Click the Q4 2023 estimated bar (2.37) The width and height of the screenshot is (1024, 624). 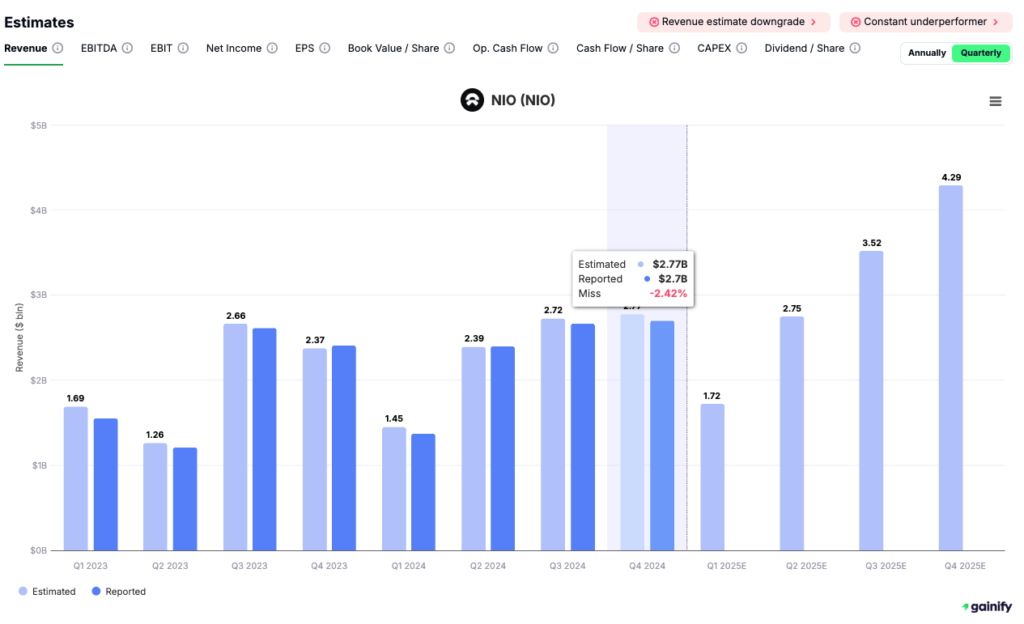pos(315,449)
